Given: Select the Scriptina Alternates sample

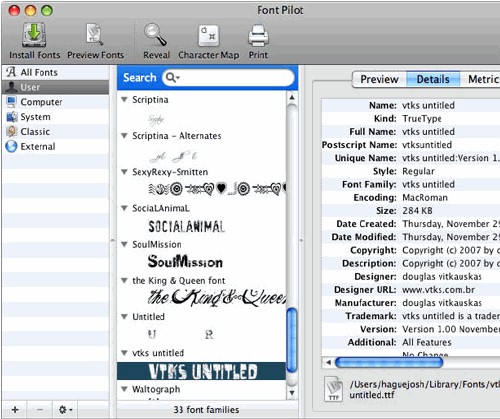Looking at the screenshot, I should [174, 156].
